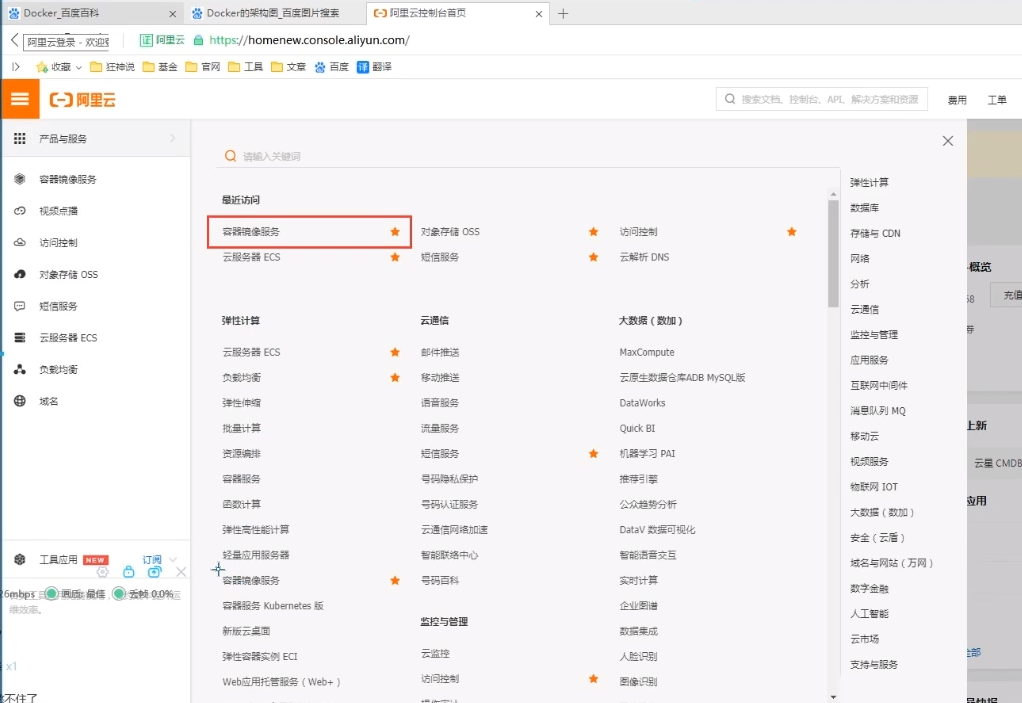
Task: Open MaxCompute product link
Action: click(x=647, y=352)
